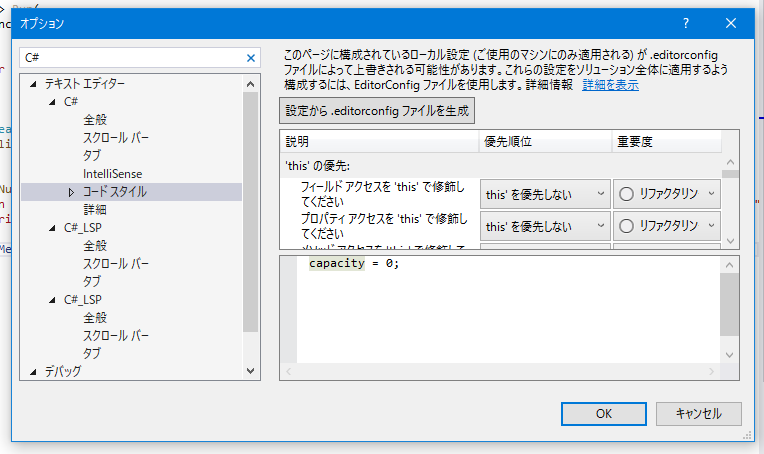Click the code preview vertical scrollbar thumb

729,304
